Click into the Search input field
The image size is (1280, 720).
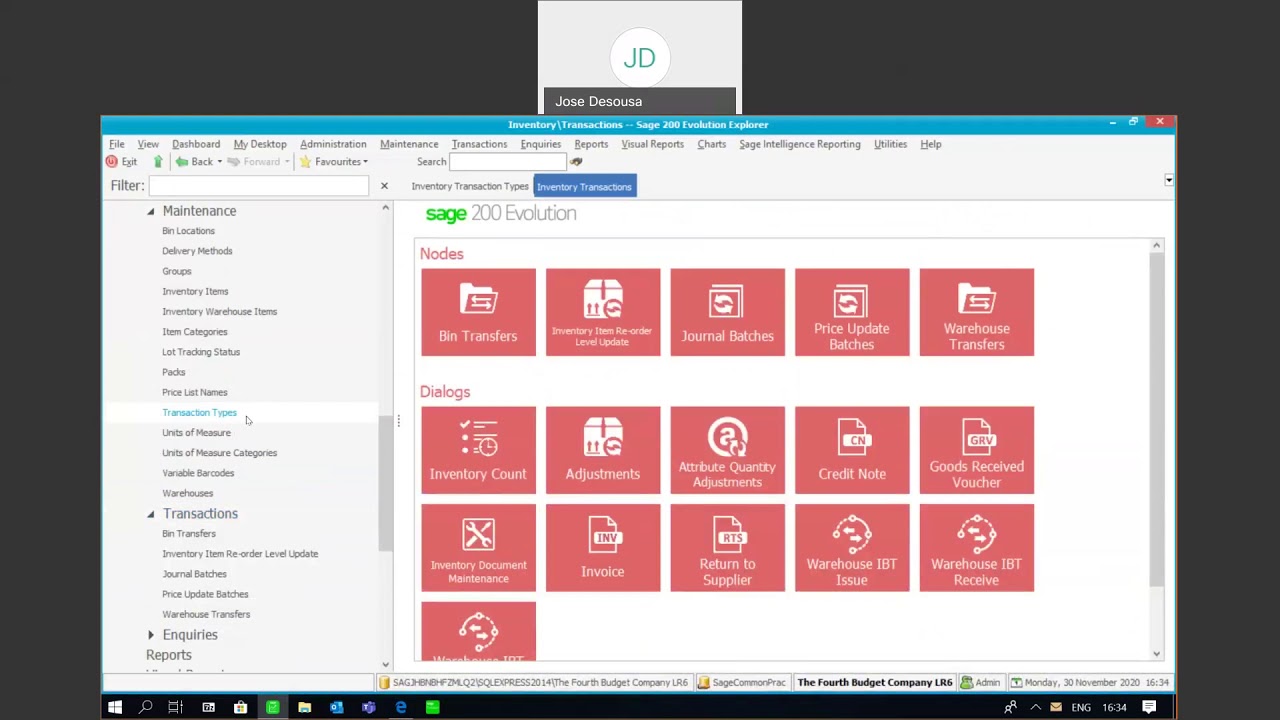(x=507, y=162)
